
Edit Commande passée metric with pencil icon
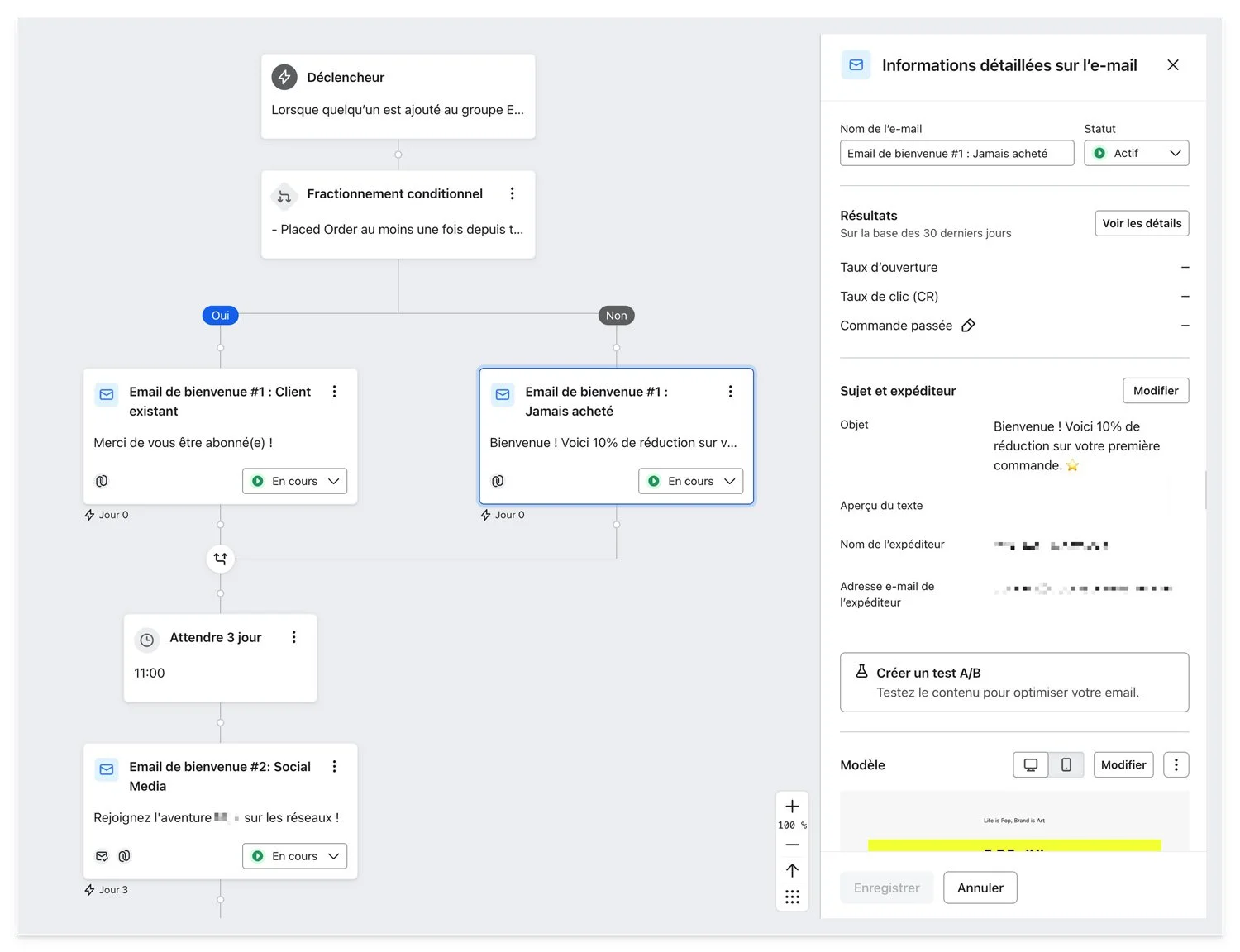click(969, 326)
